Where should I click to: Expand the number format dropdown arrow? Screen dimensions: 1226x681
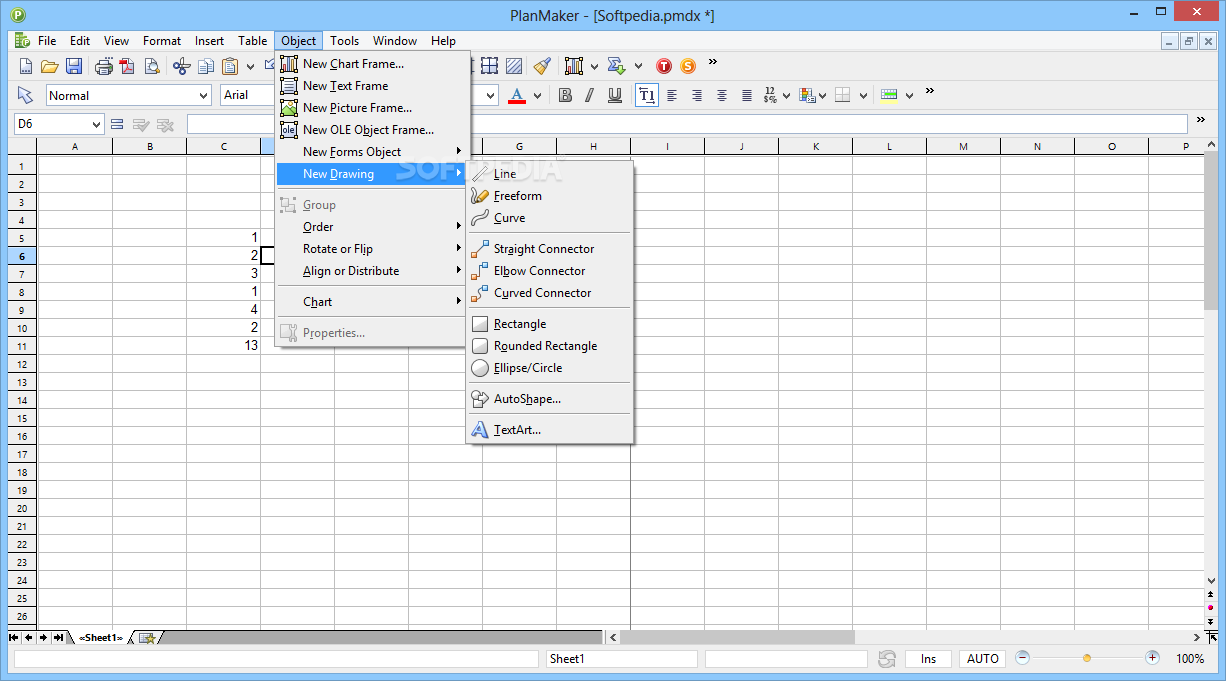(787, 95)
